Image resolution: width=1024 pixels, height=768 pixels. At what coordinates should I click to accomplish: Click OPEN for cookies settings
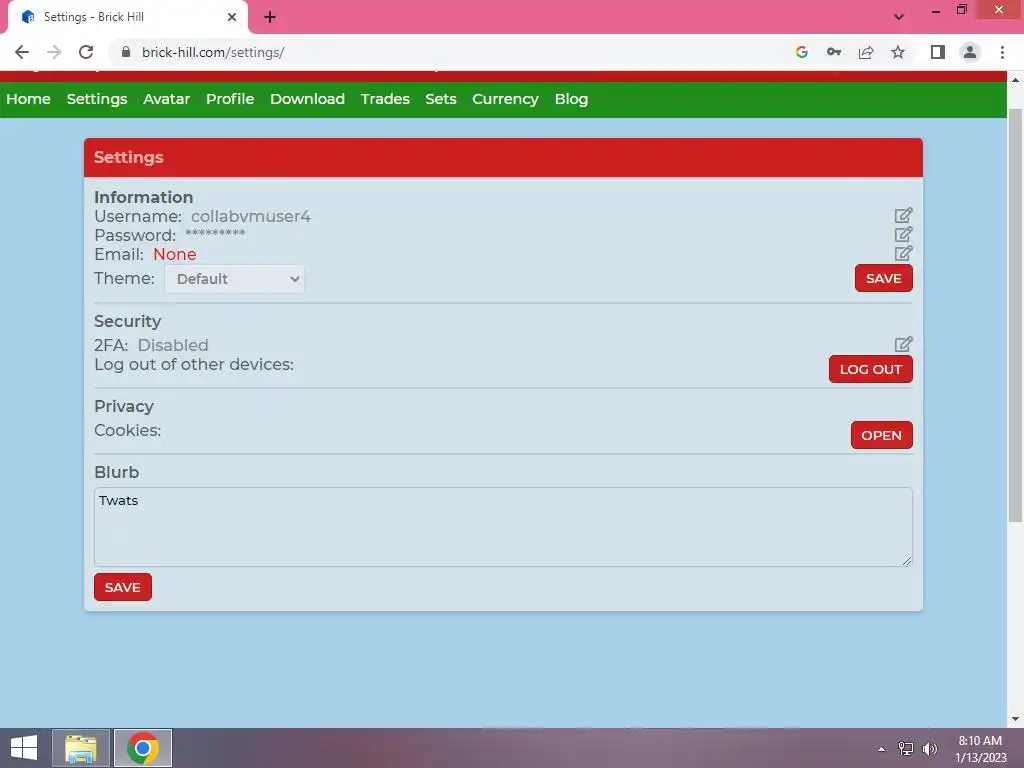[x=882, y=435]
